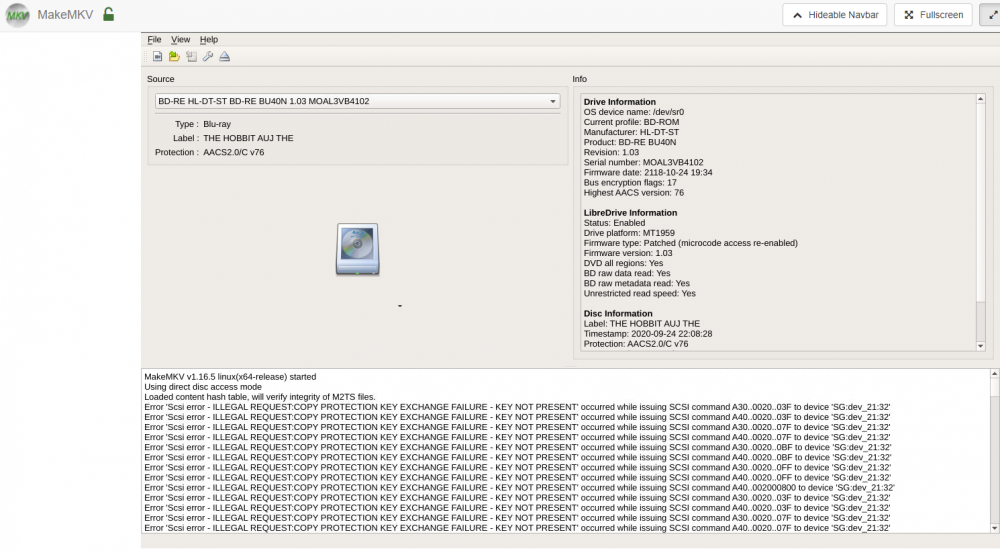Click 'Protection: AACS2.0/C v76' in Info panel
Viewport: 1000px width, 553px height.
[x=636, y=344]
